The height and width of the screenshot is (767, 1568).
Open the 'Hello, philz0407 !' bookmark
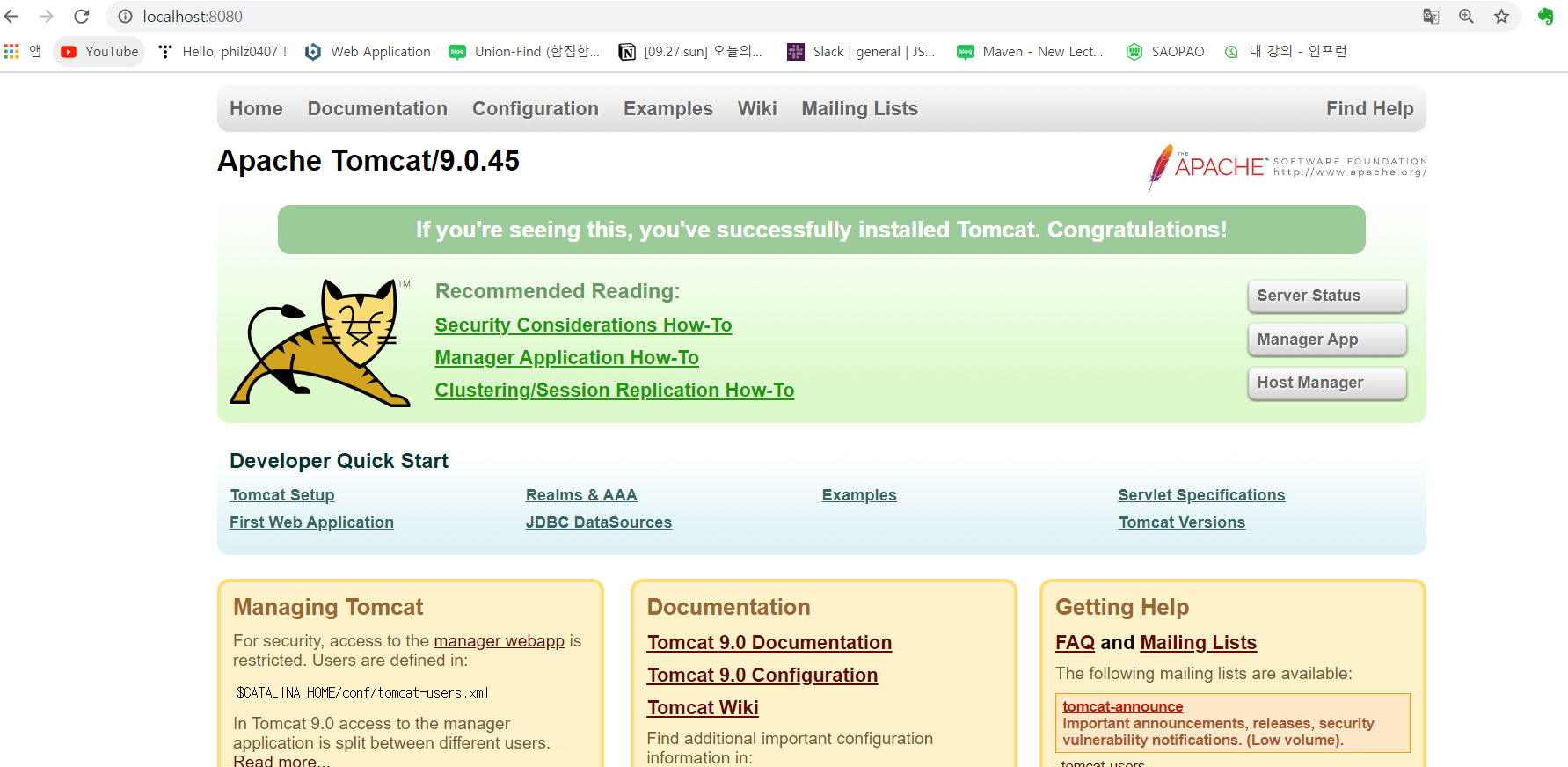pos(222,52)
